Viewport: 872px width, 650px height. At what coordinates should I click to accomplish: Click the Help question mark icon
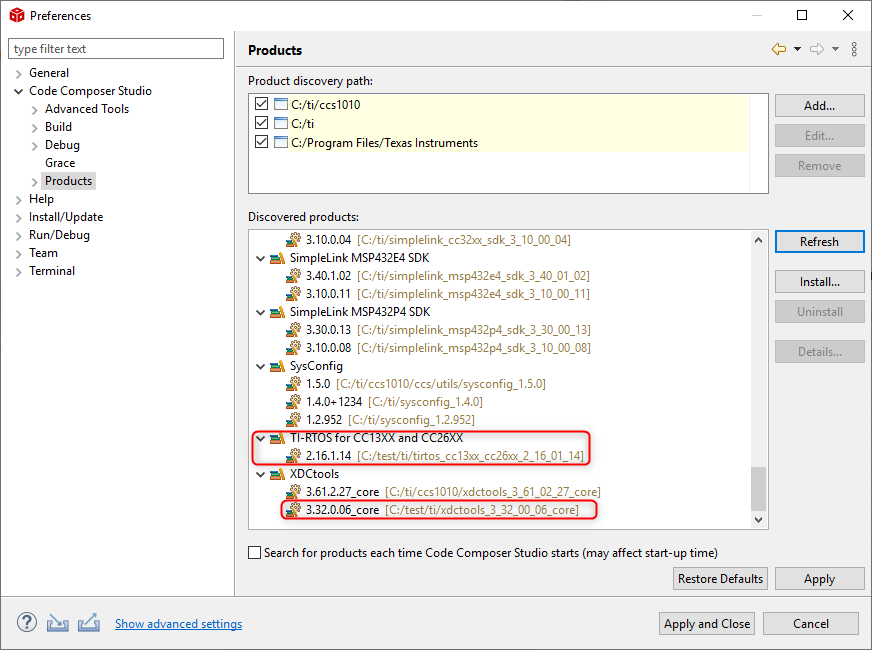[x=27, y=623]
